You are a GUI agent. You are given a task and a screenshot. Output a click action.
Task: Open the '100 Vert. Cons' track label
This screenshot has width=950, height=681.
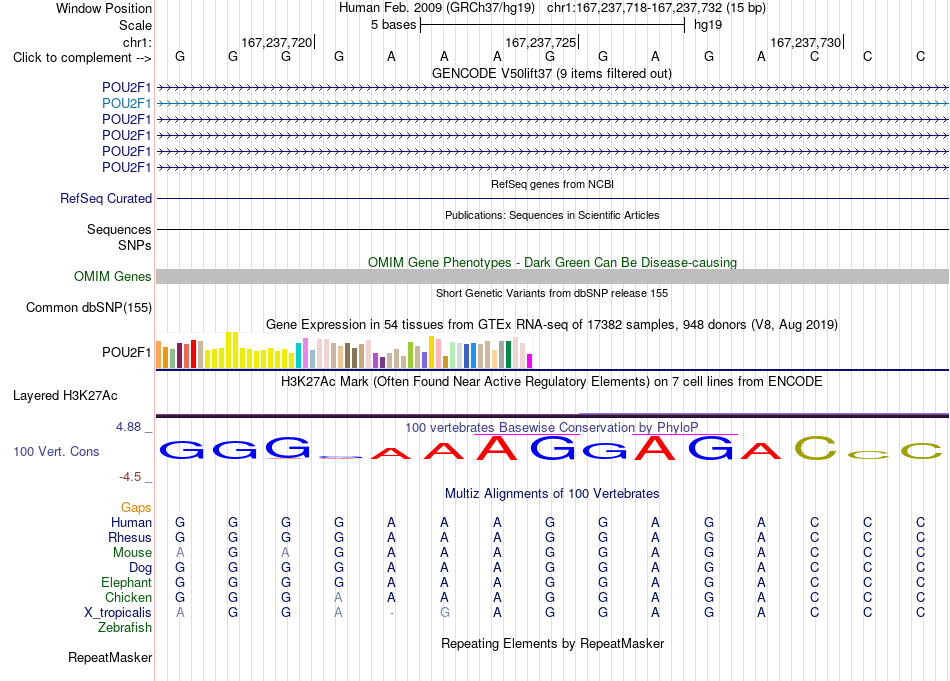56,451
